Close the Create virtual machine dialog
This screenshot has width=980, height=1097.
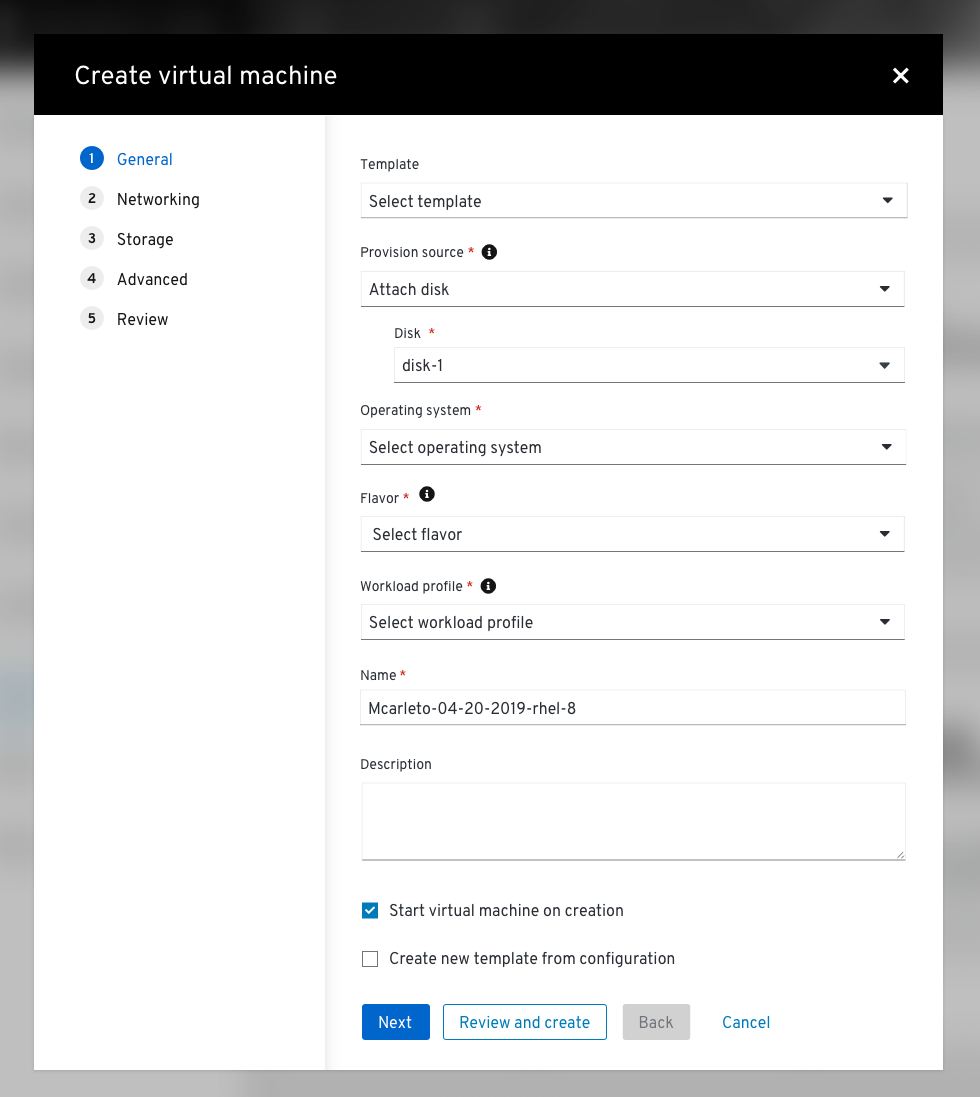(x=900, y=76)
